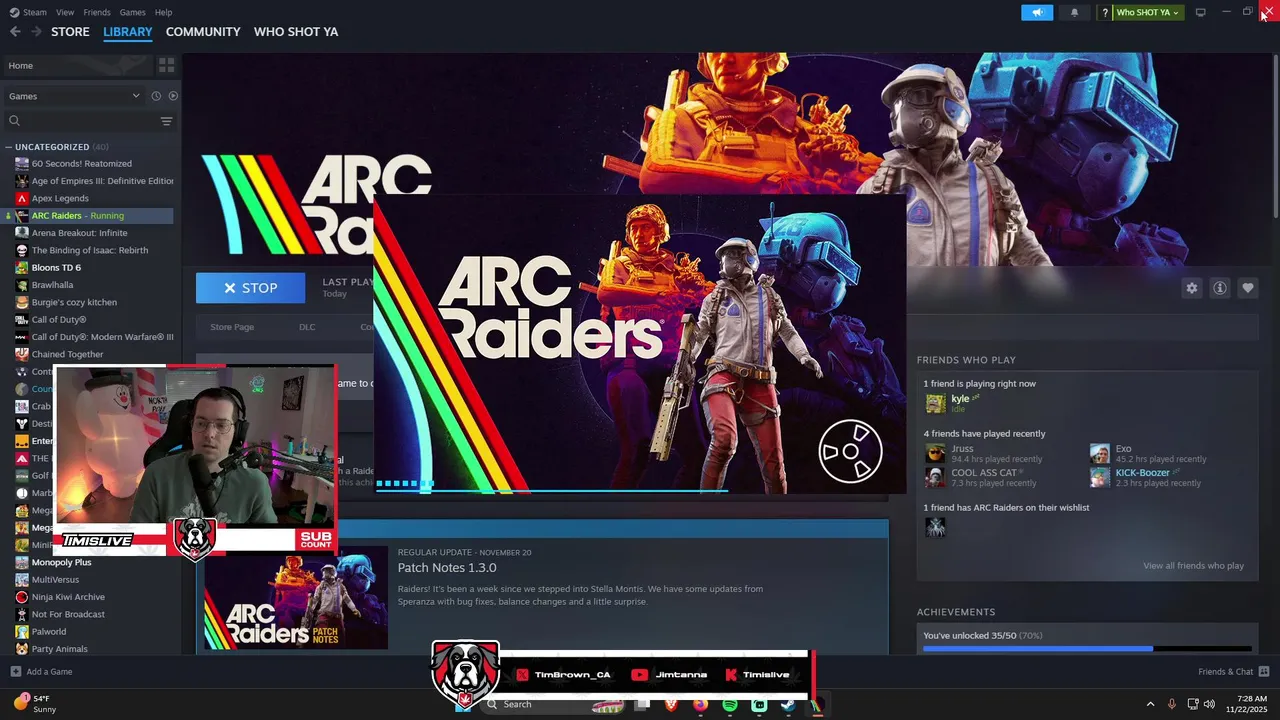
Task: Open the Friends menu
Action: [97, 12]
